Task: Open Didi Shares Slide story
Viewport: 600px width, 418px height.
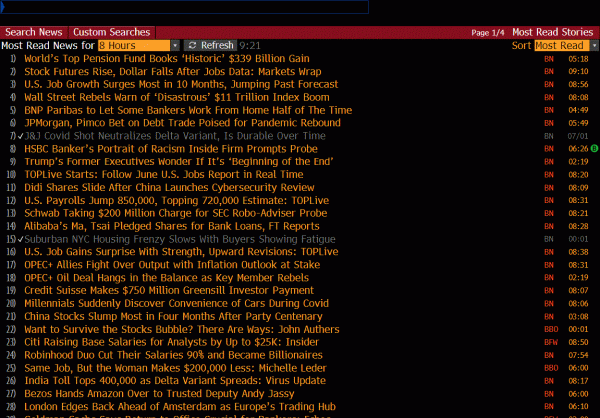Action: 169,188
